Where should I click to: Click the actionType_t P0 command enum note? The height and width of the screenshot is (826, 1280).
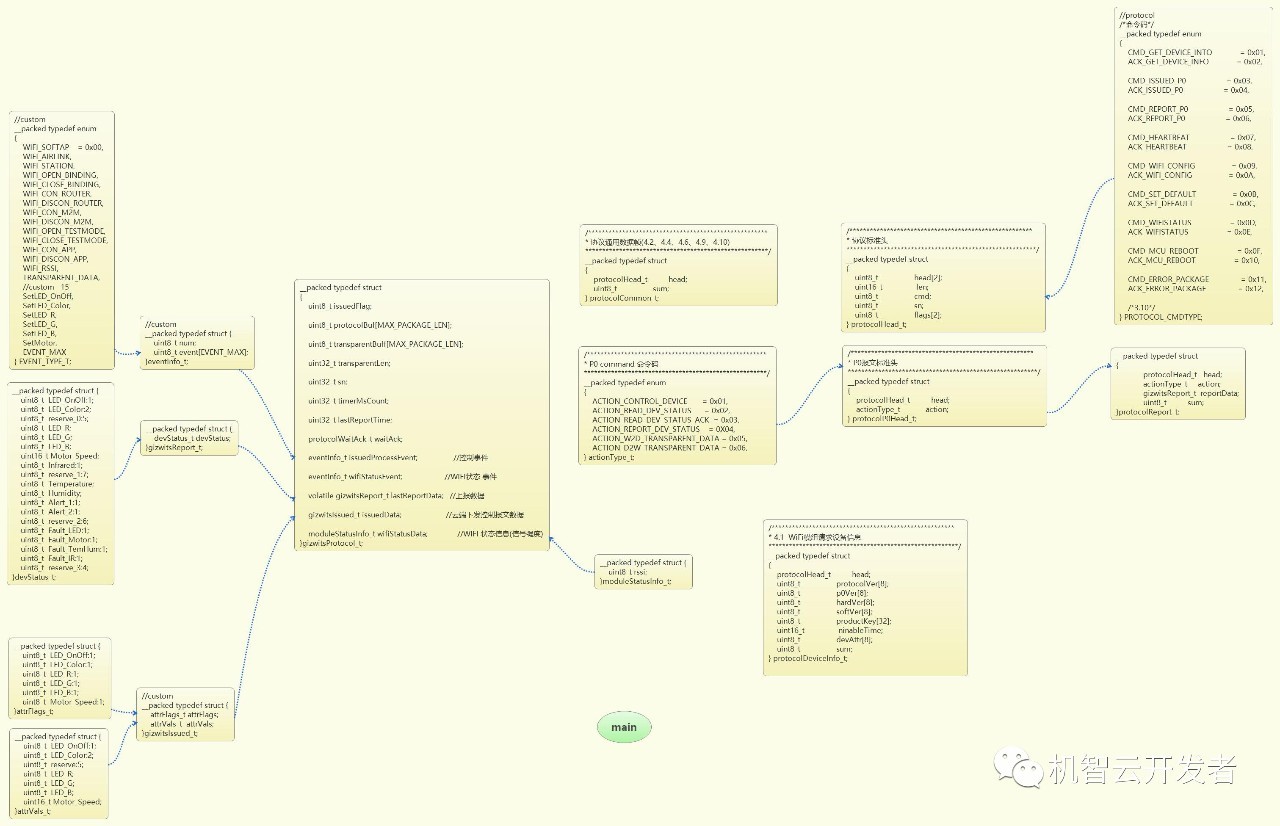click(x=677, y=405)
